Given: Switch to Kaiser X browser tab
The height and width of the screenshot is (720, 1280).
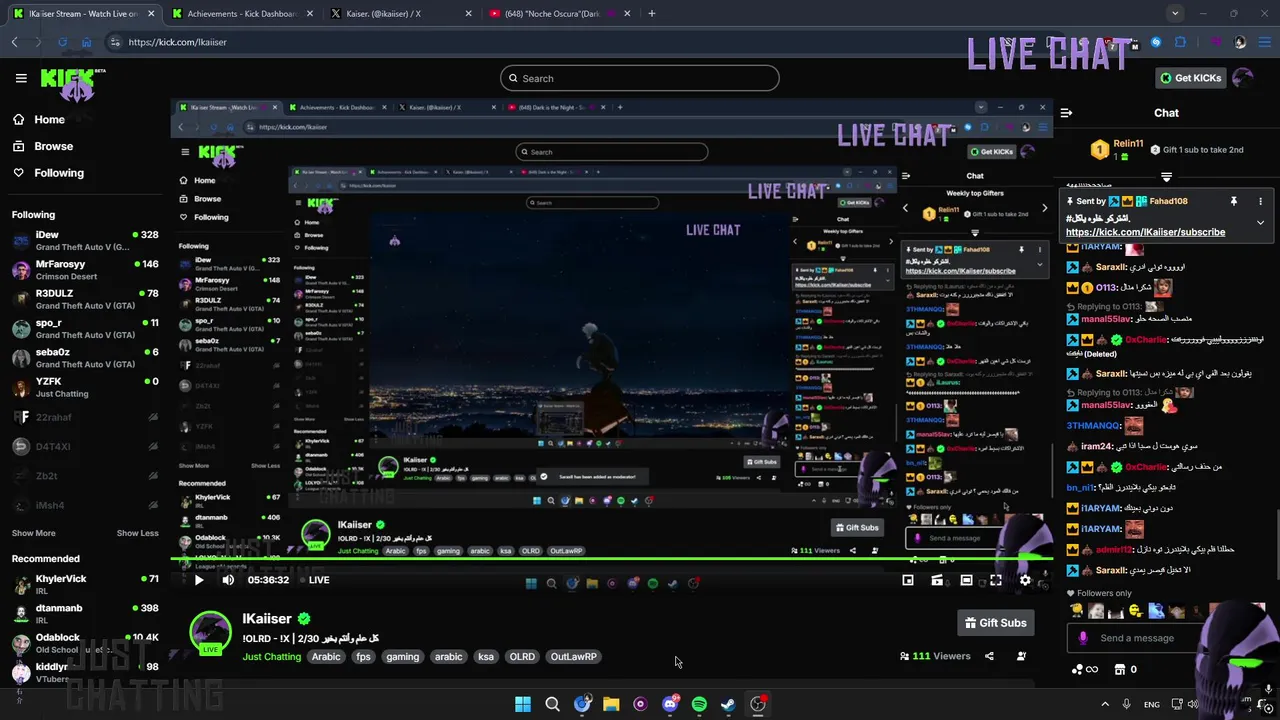Looking at the screenshot, I should [398, 14].
